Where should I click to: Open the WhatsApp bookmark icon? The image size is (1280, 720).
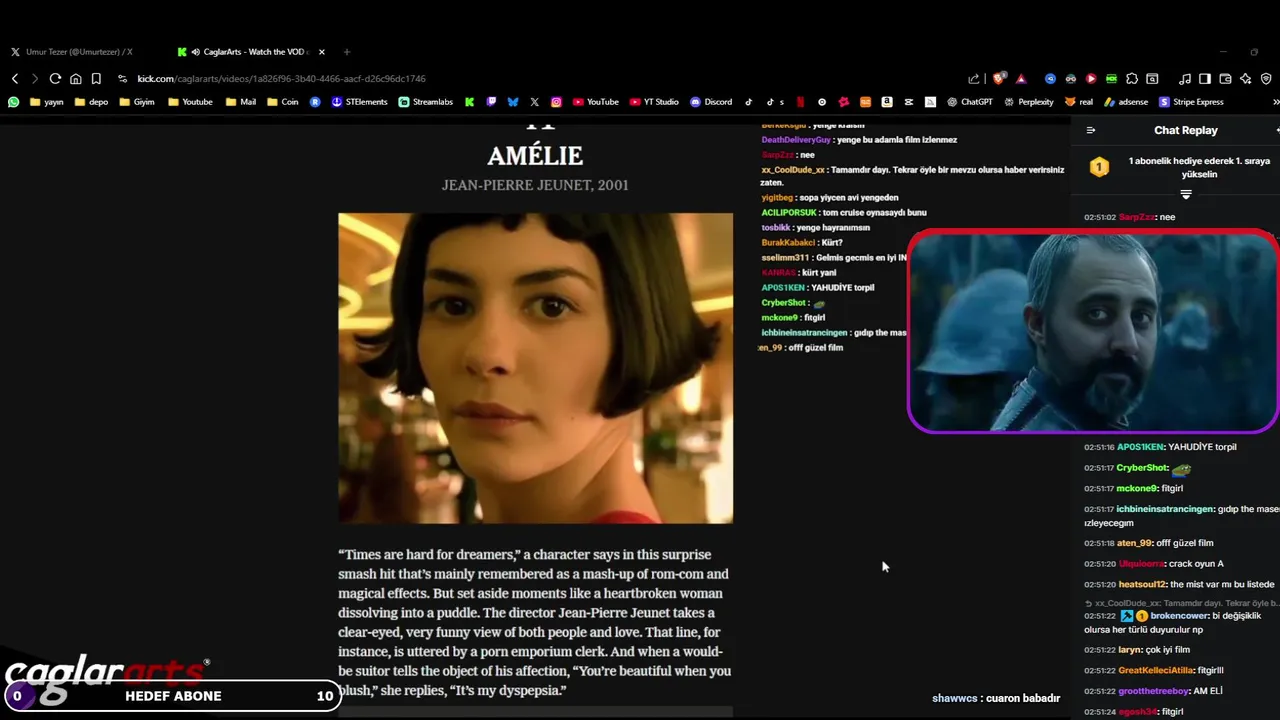point(13,102)
